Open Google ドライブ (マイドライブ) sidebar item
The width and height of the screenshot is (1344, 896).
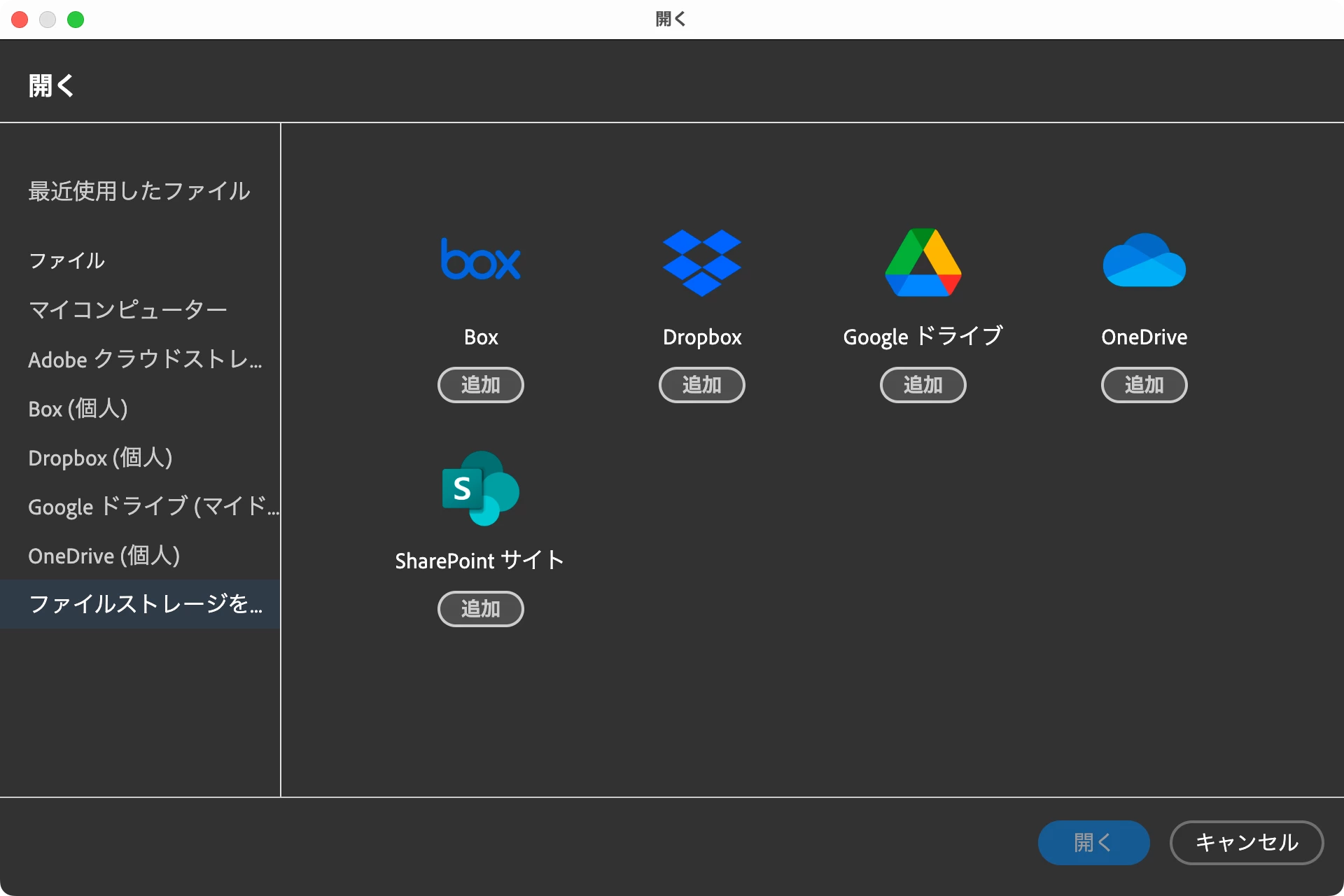[153, 506]
